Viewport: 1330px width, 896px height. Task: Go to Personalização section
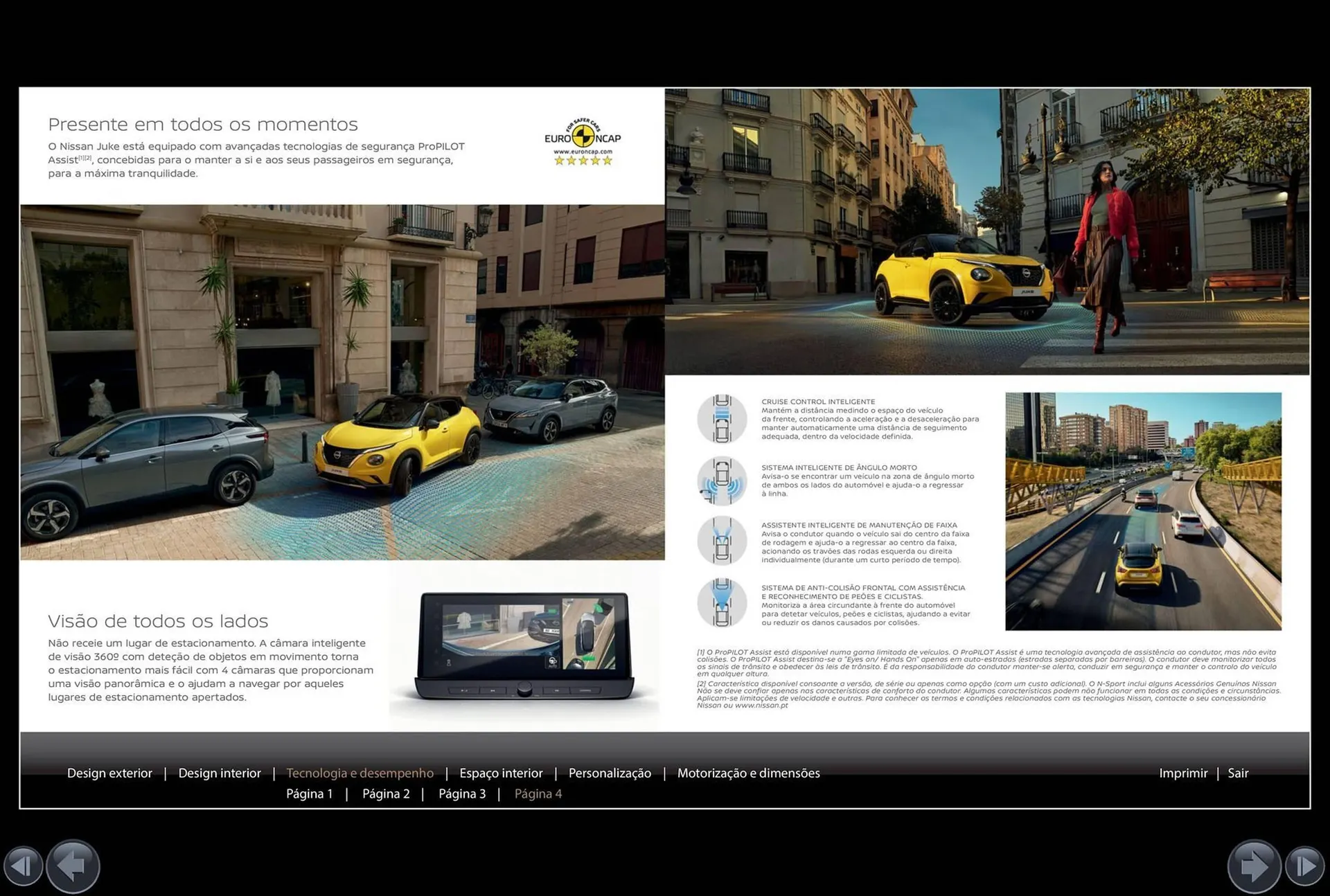[610, 773]
